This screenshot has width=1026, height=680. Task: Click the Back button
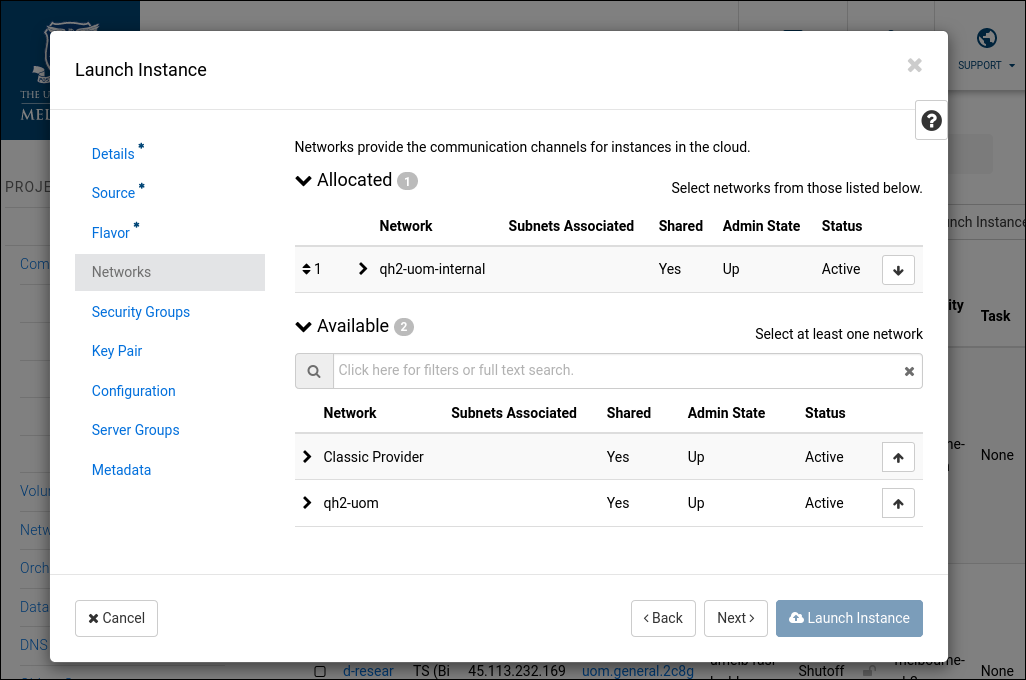coord(663,618)
